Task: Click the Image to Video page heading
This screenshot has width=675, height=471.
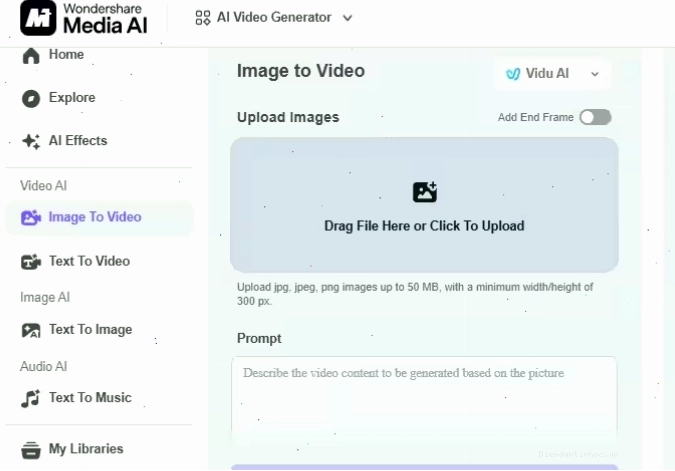Action: pos(301,71)
